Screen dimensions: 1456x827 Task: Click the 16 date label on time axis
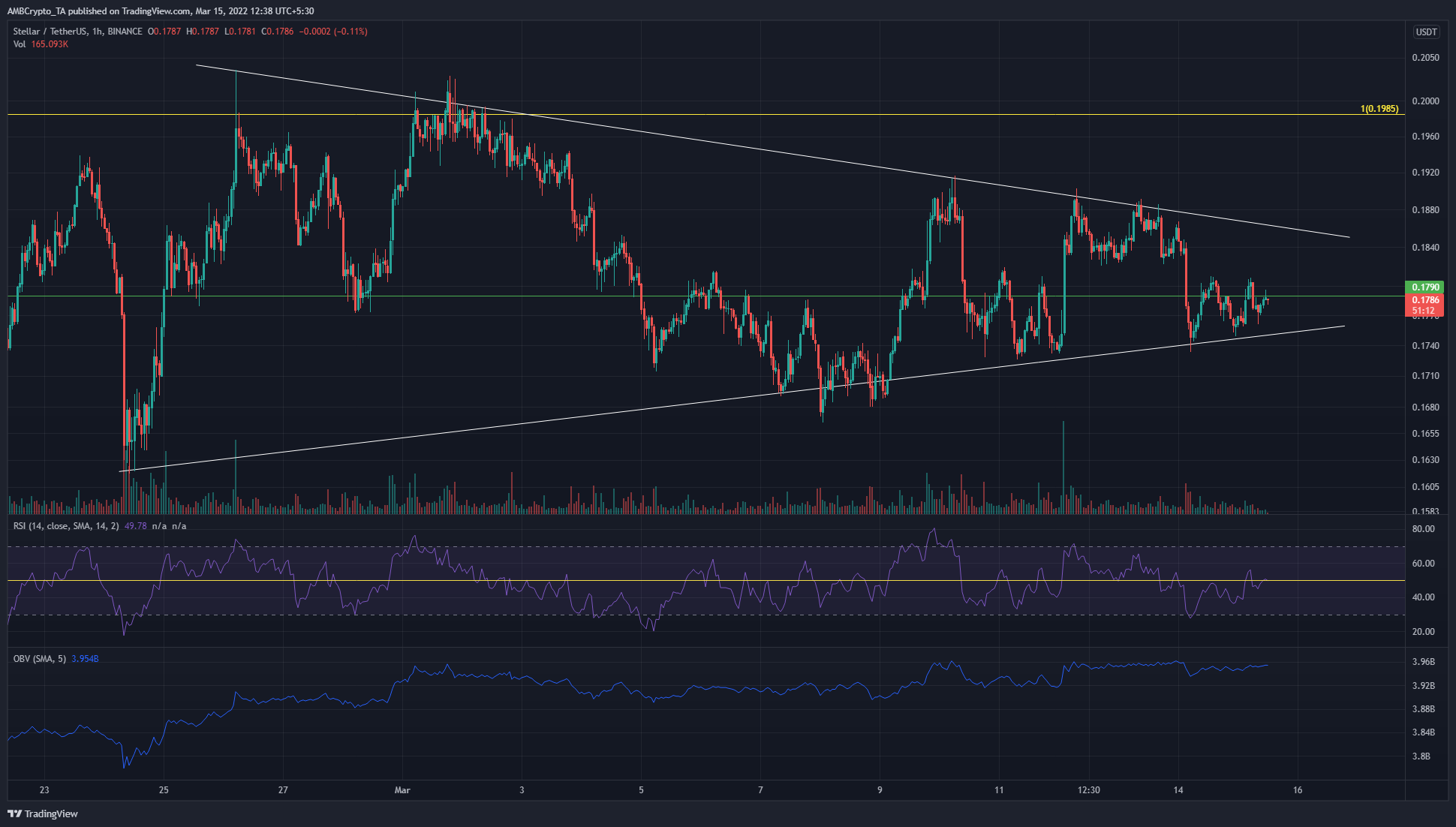click(1298, 789)
